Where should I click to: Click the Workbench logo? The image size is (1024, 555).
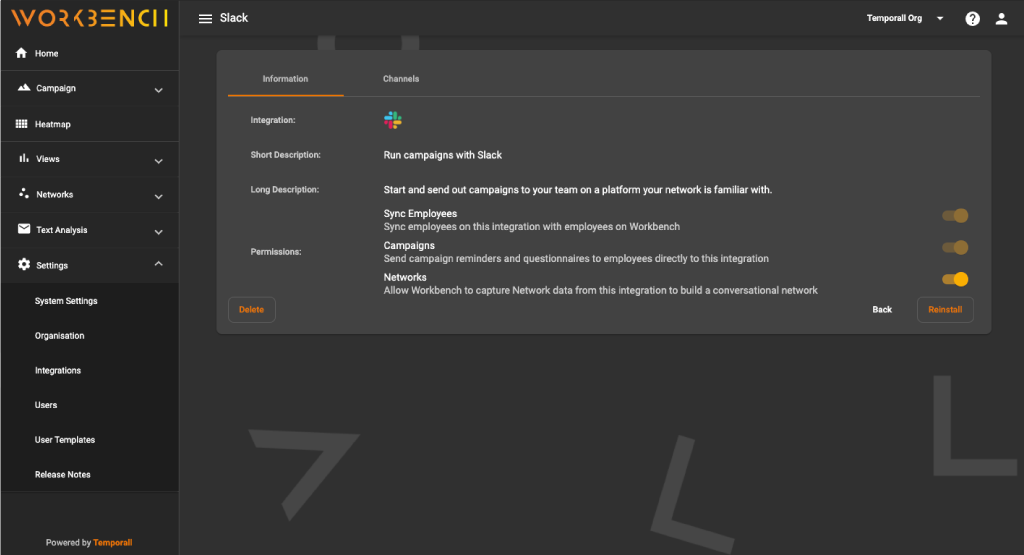(x=89, y=18)
